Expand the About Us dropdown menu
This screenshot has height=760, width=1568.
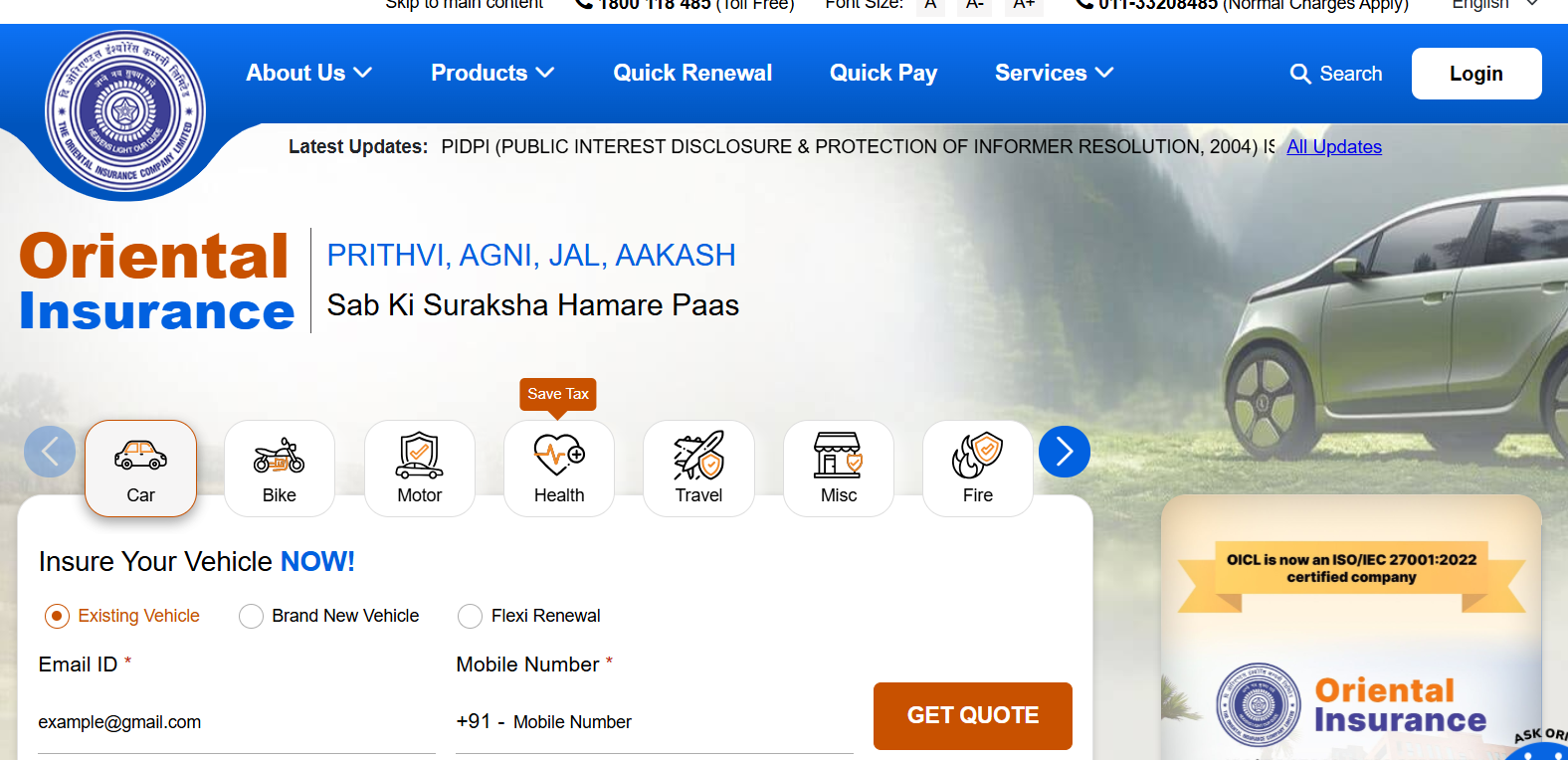(x=309, y=73)
